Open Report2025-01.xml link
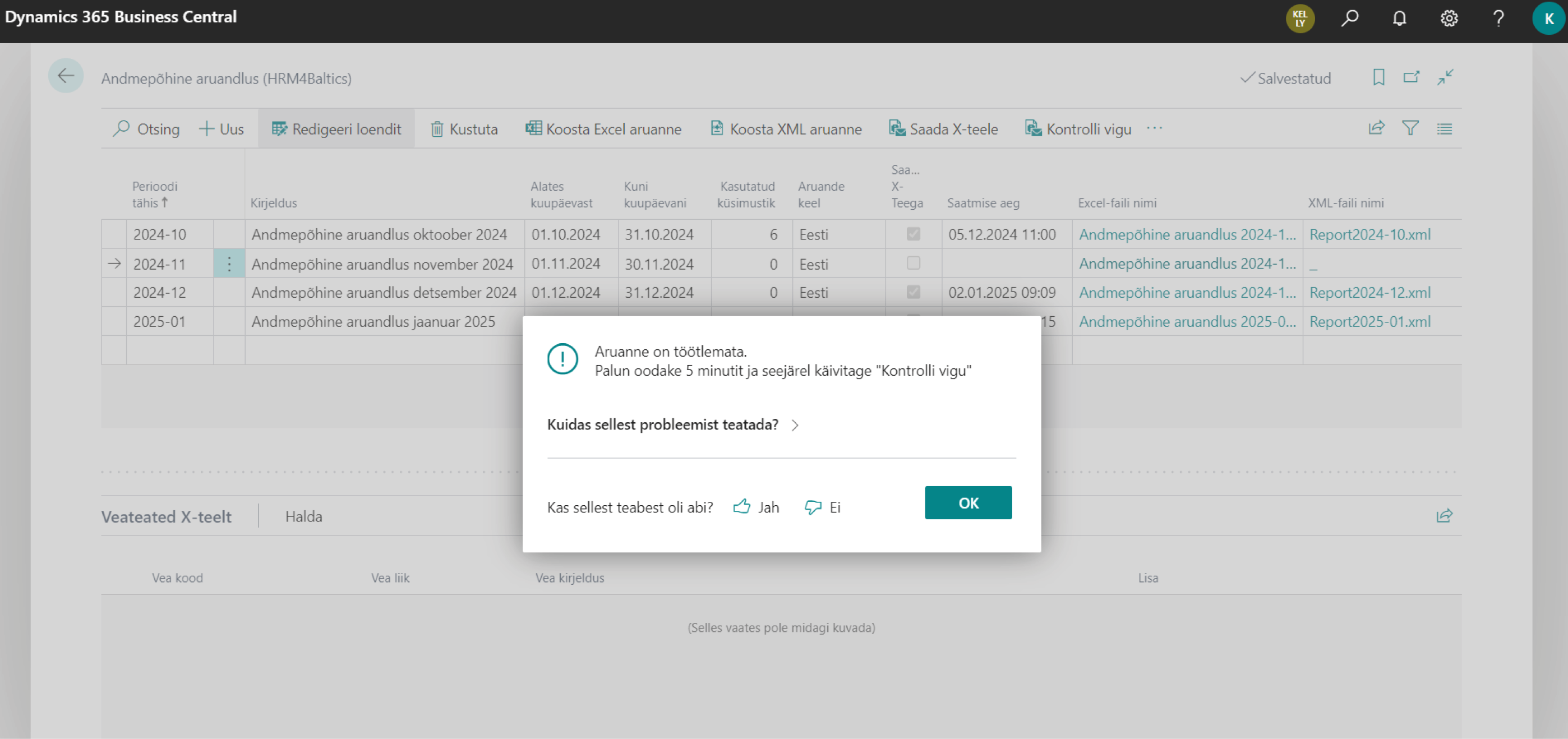Screen dimensions: 1568x739 click(x=1369, y=321)
